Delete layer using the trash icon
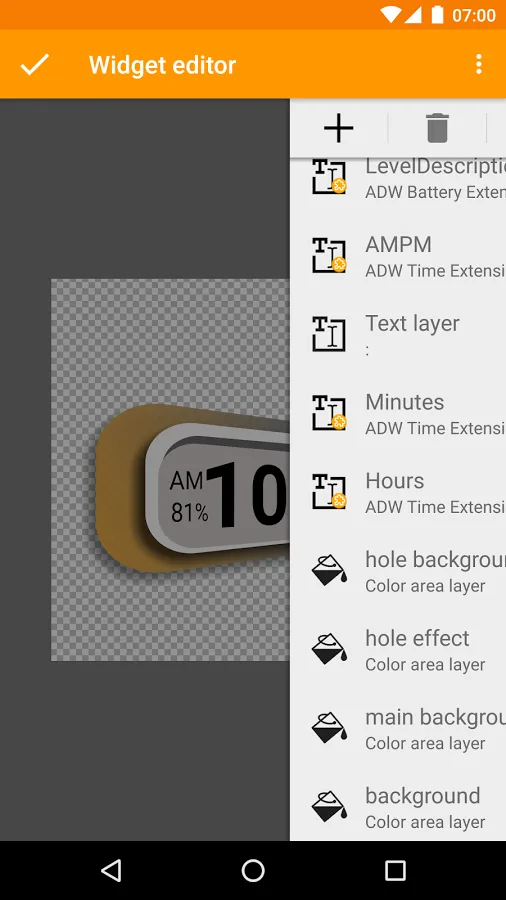Screen dimensions: 506x900 (x=437, y=128)
